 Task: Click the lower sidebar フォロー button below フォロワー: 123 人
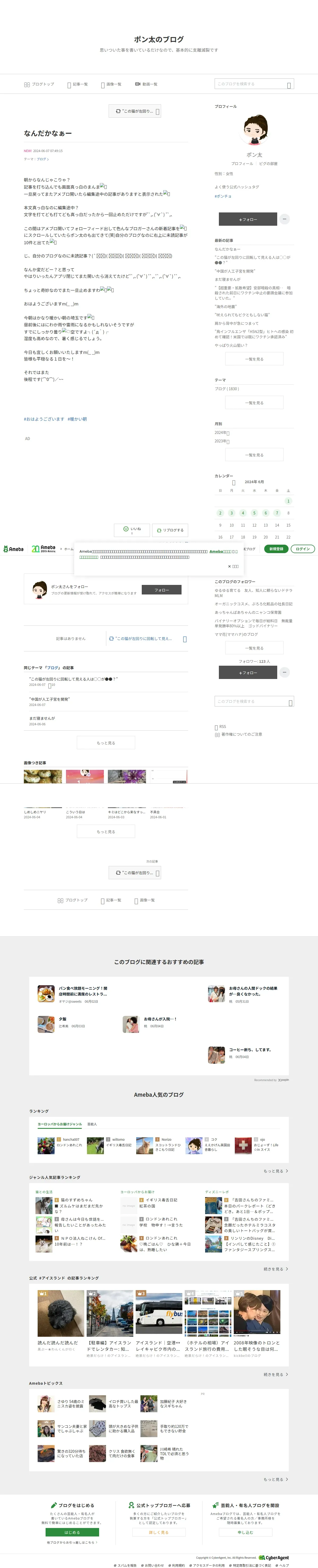tap(248, 673)
